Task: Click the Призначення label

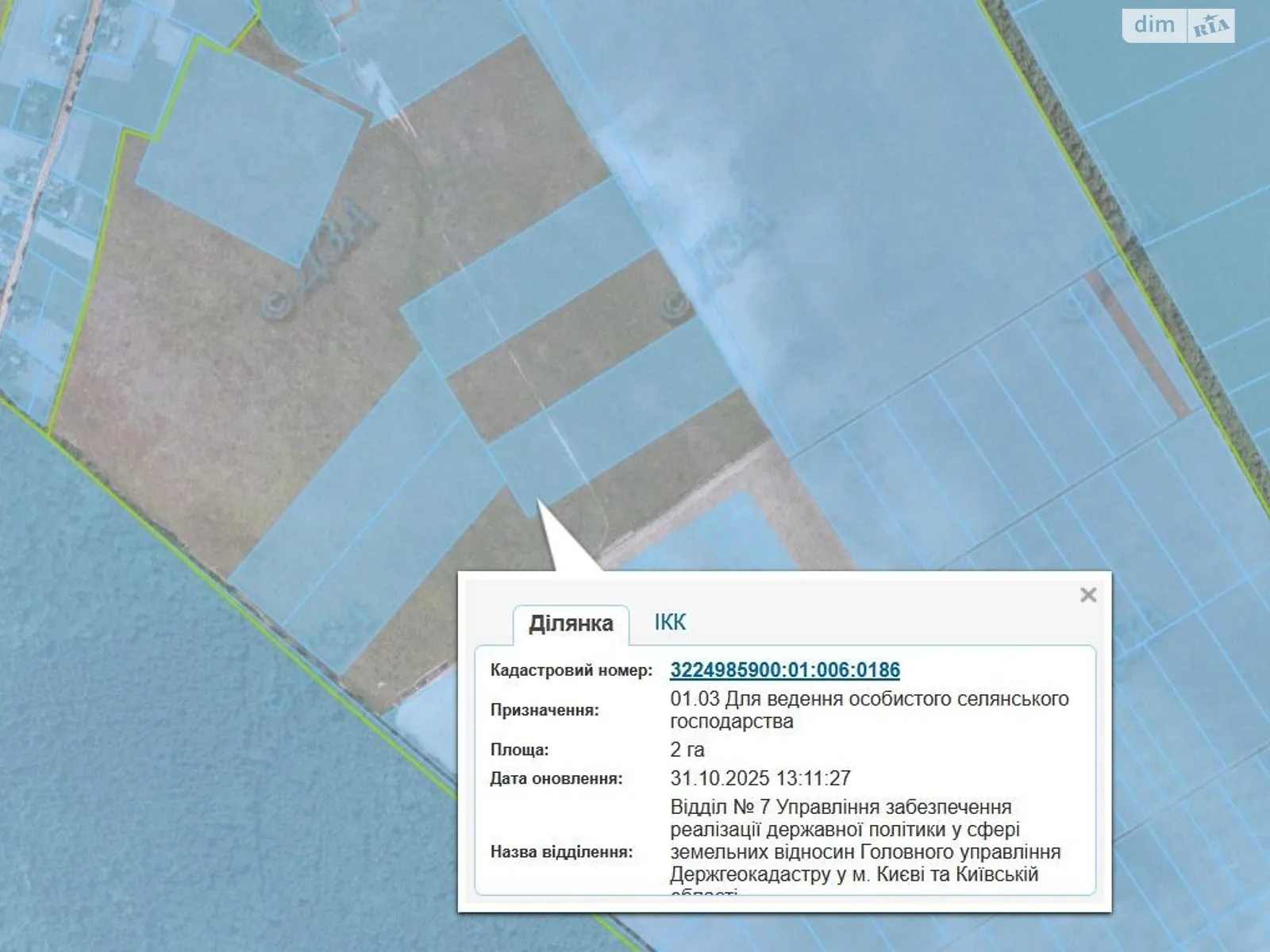Action: 544,710
